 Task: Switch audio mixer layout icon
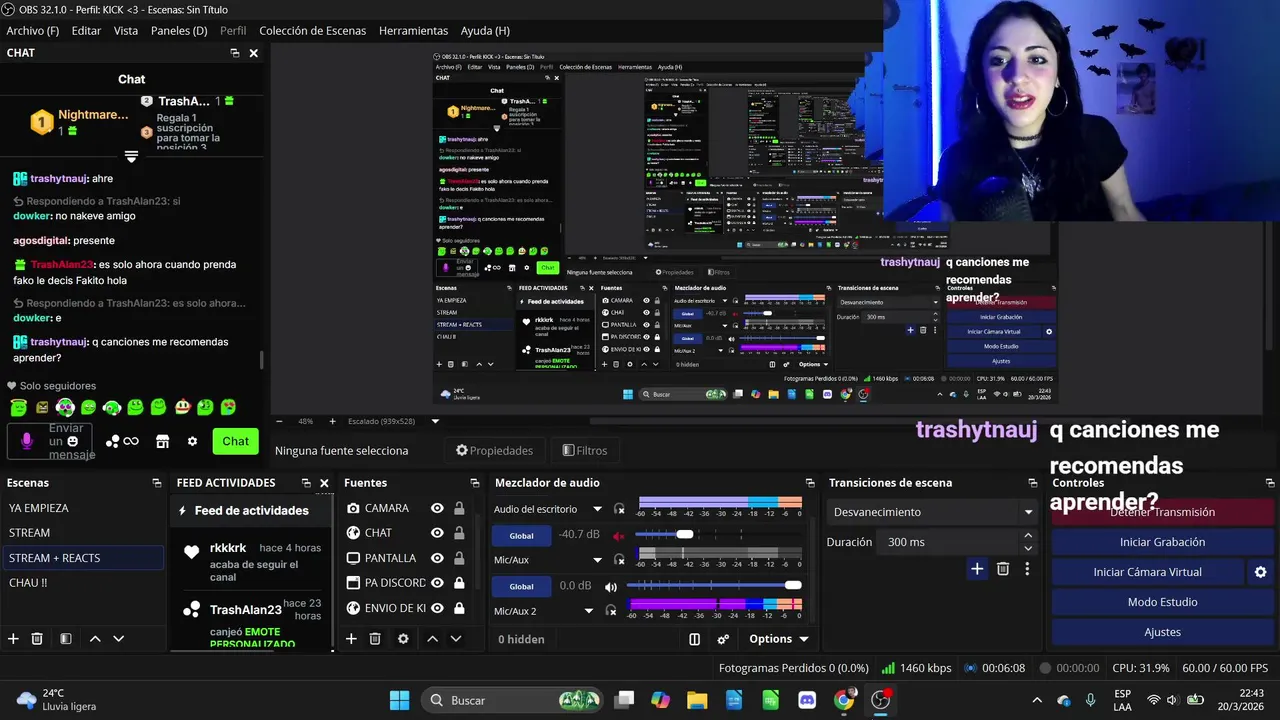[x=695, y=639]
